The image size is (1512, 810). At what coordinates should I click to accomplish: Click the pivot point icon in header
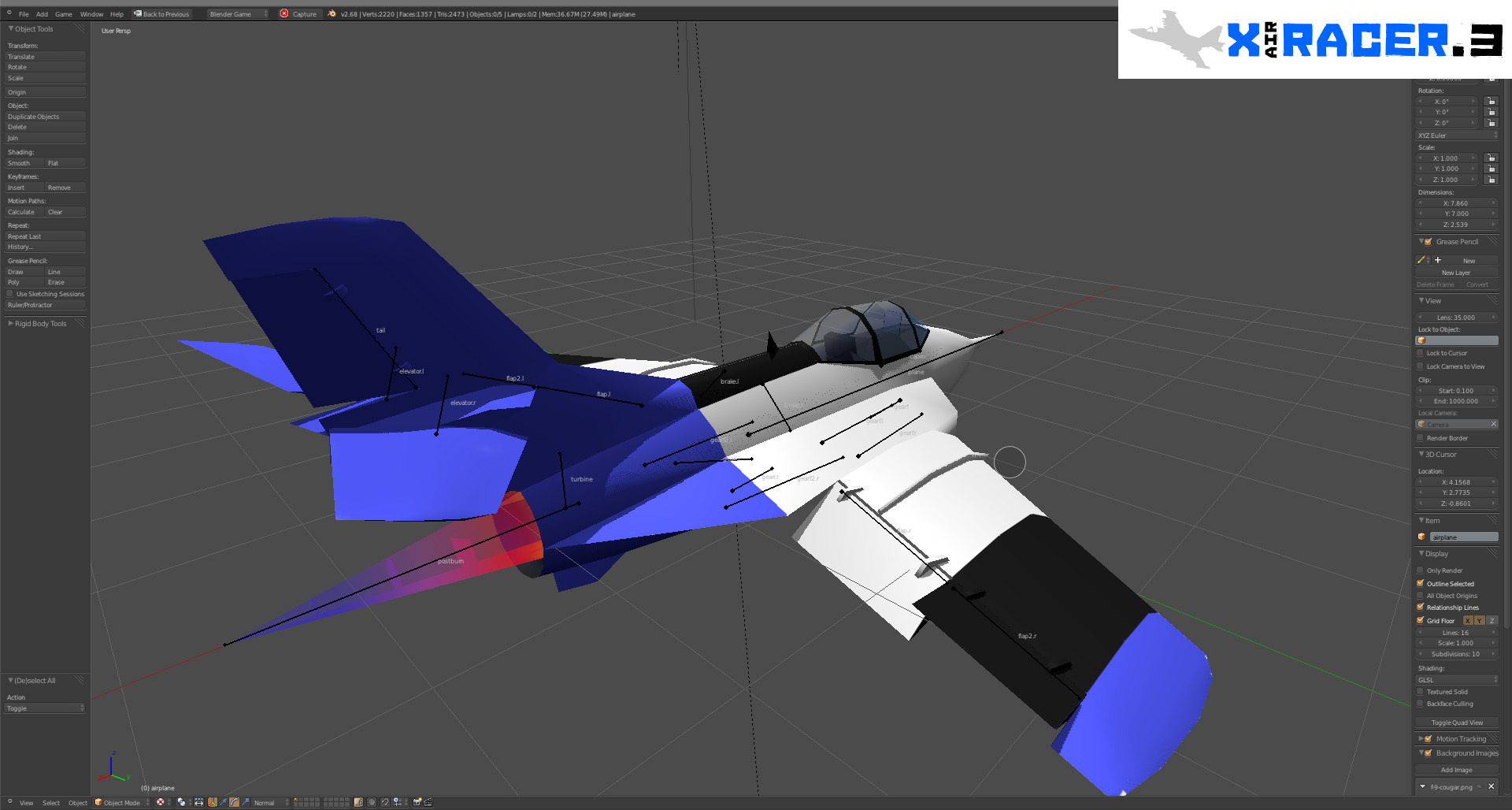point(182,802)
